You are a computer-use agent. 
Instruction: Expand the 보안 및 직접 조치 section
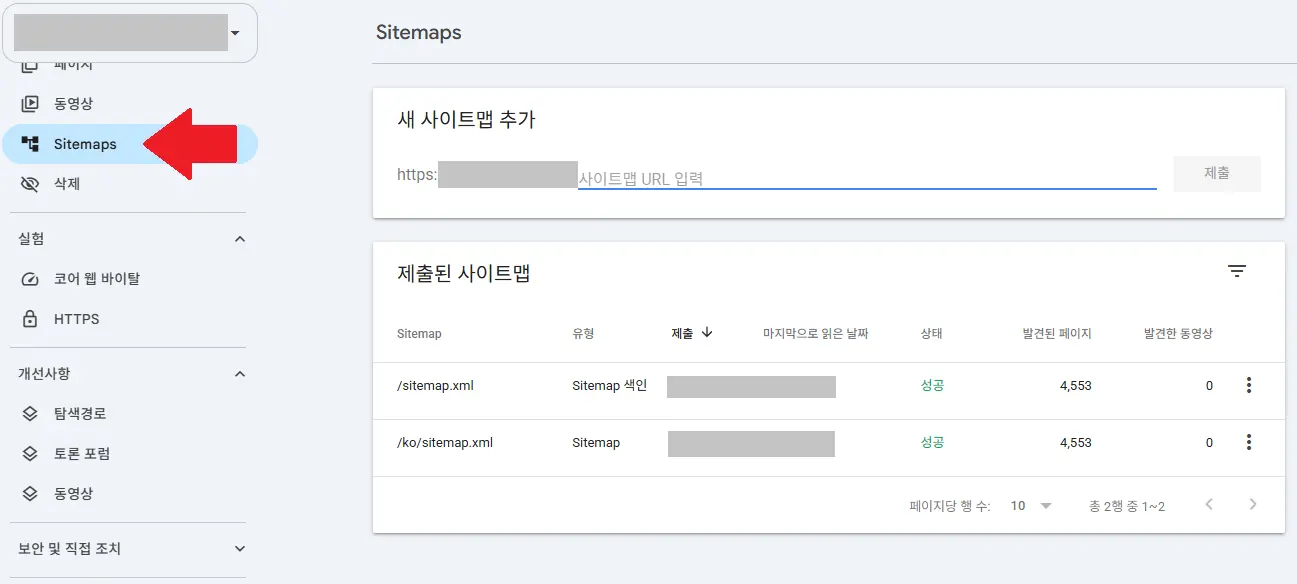coord(239,548)
